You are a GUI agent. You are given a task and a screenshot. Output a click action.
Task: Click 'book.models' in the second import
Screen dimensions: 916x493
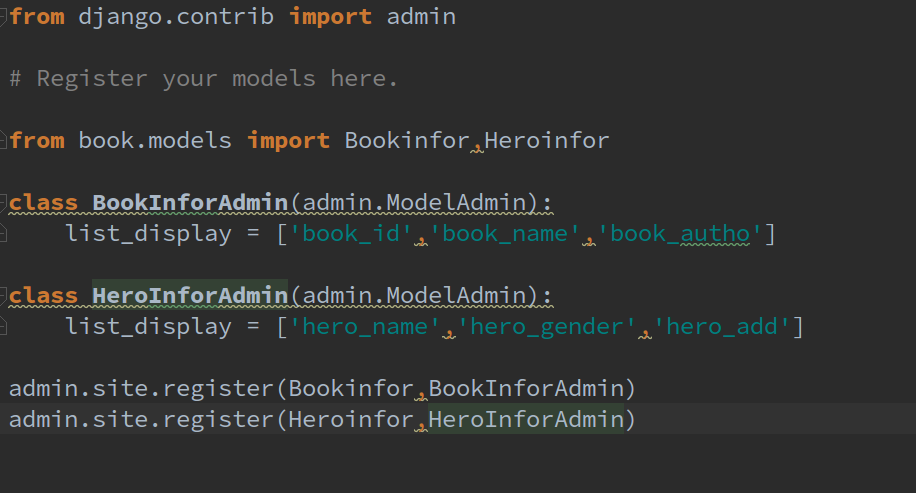click(x=155, y=140)
